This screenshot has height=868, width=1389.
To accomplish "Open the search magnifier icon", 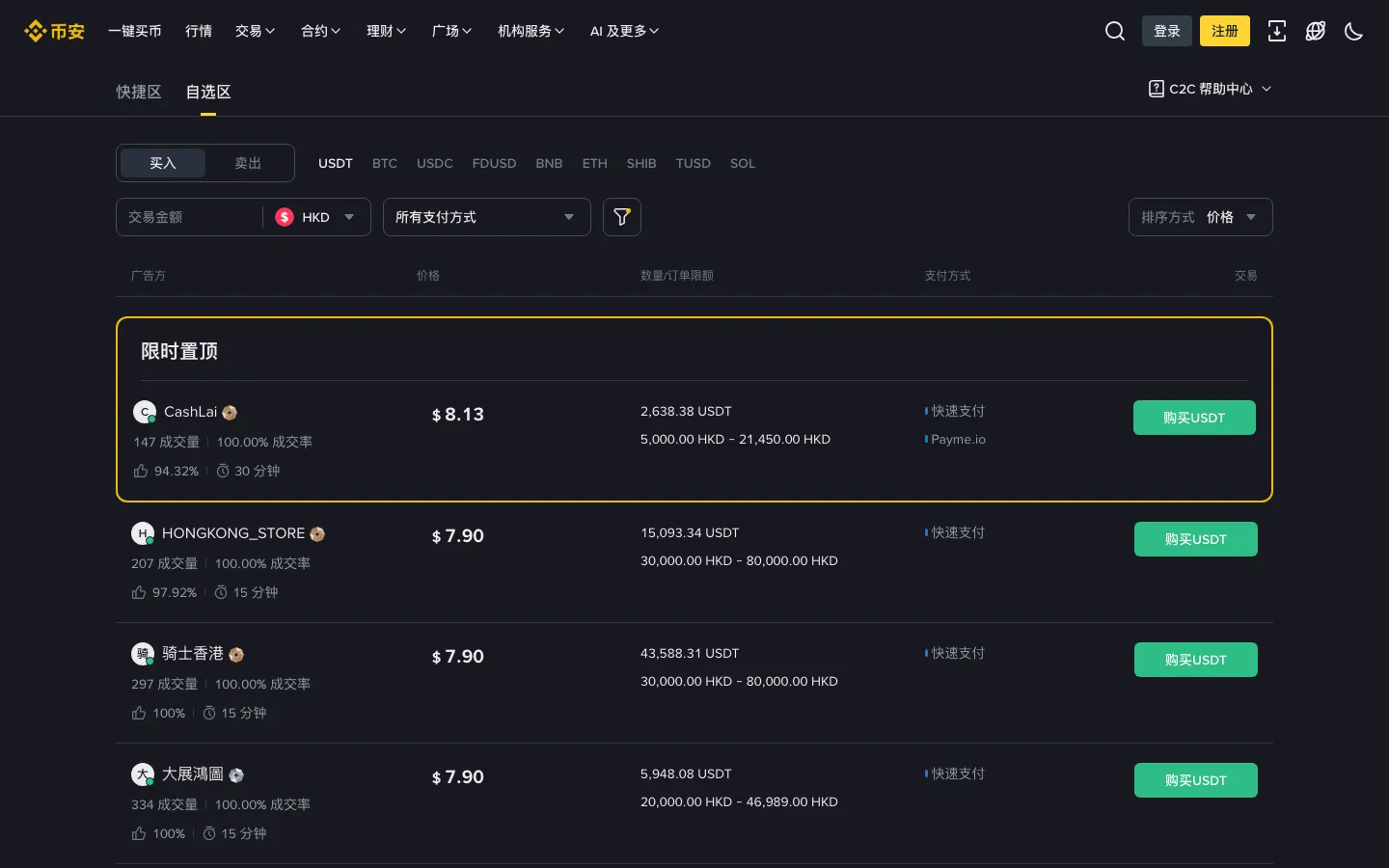I will pyautogui.click(x=1115, y=31).
